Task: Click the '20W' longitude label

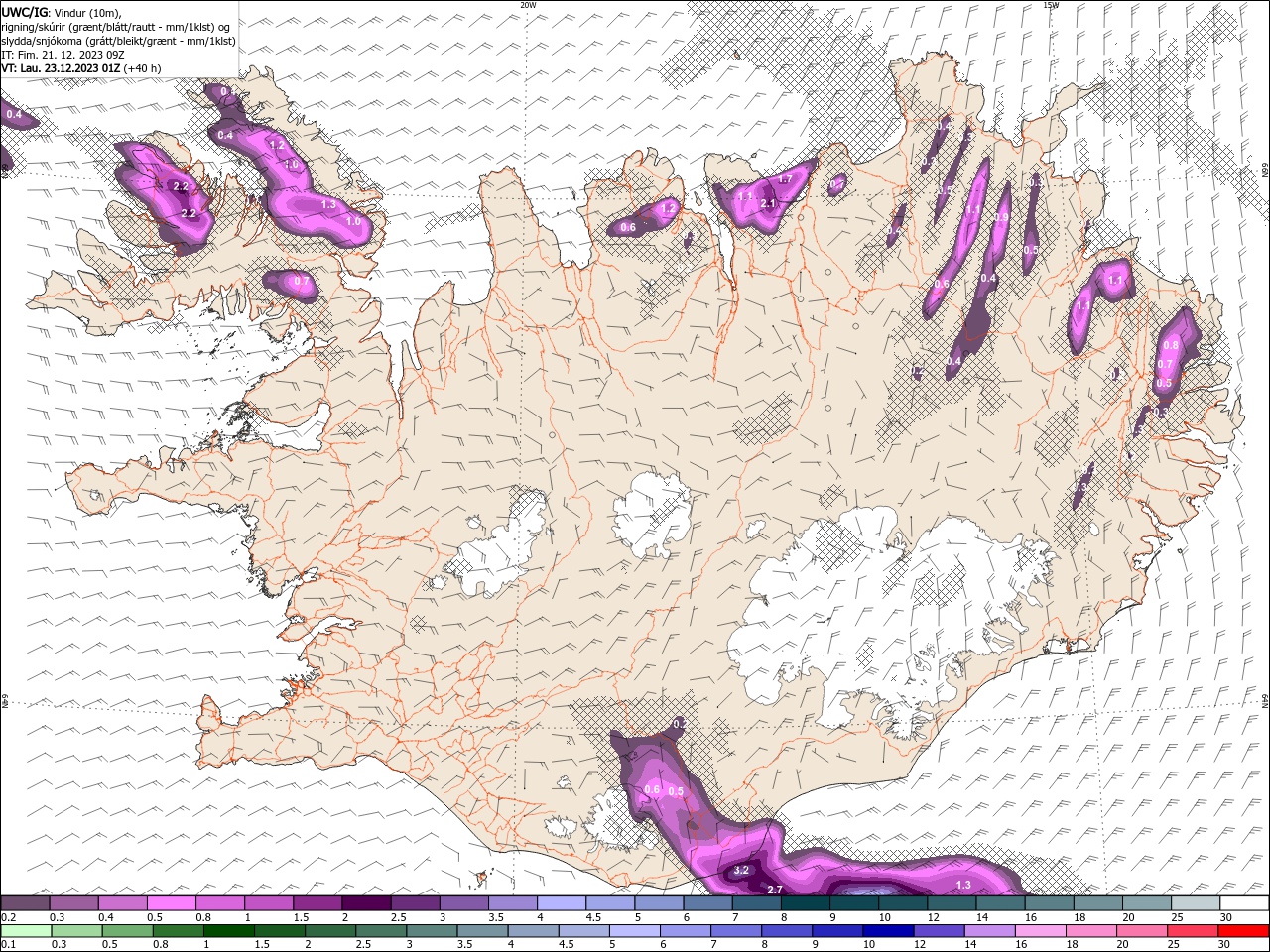Action: pos(528,5)
